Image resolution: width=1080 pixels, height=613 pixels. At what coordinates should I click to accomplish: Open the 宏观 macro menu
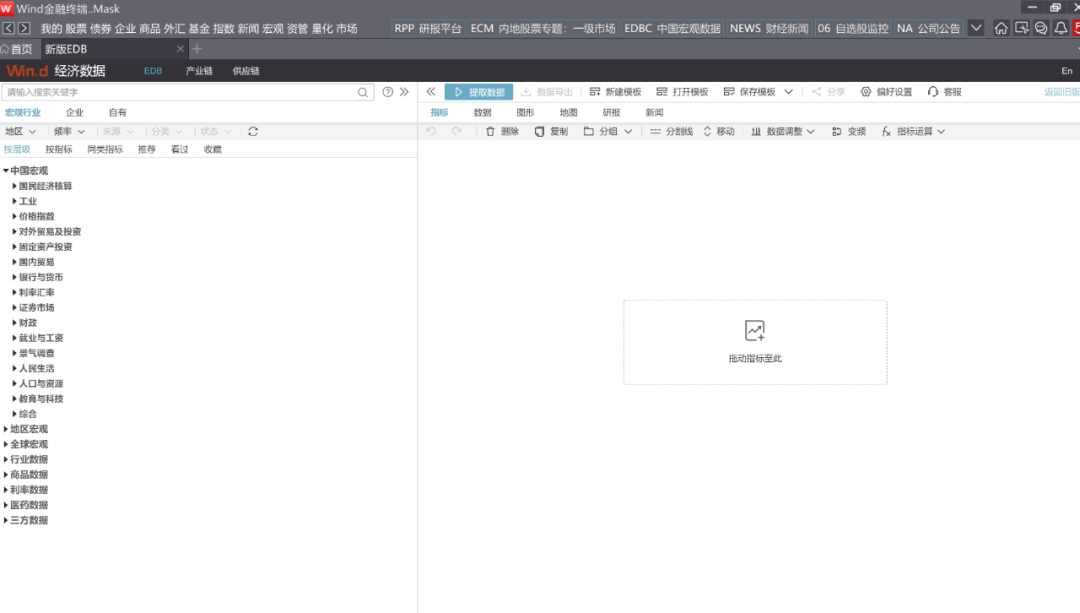point(273,28)
